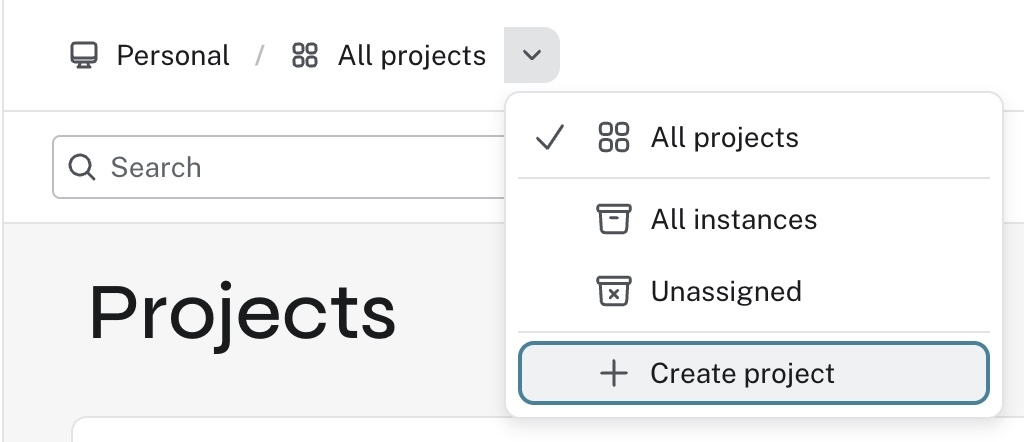Collapse the project switcher chevron dropdown
The image size is (1024, 442).
coord(532,55)
